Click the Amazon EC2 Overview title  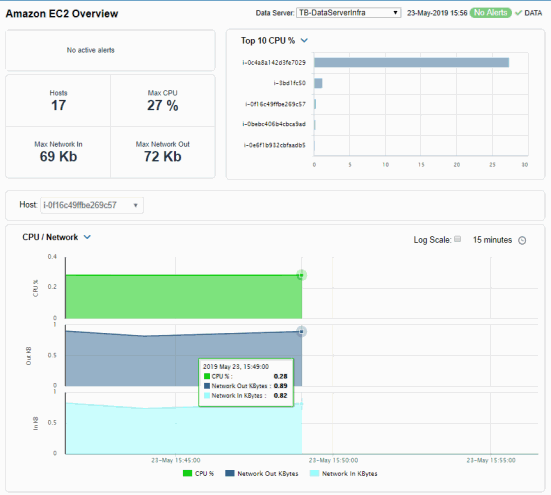click(x=62, y=14)
